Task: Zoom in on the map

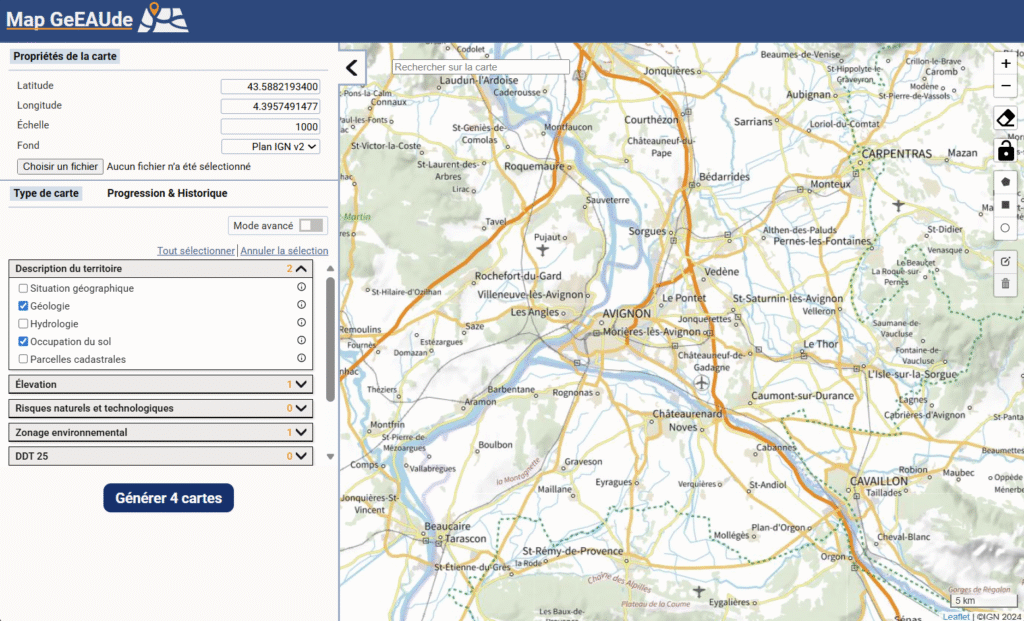Action: (x=1005, y=63)
